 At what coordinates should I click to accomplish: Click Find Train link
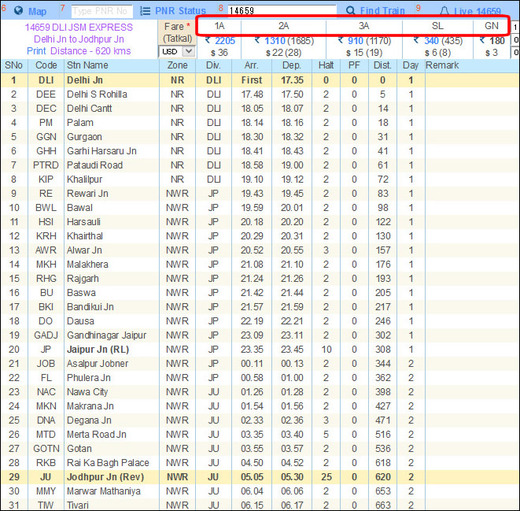[x=382, y=11]
